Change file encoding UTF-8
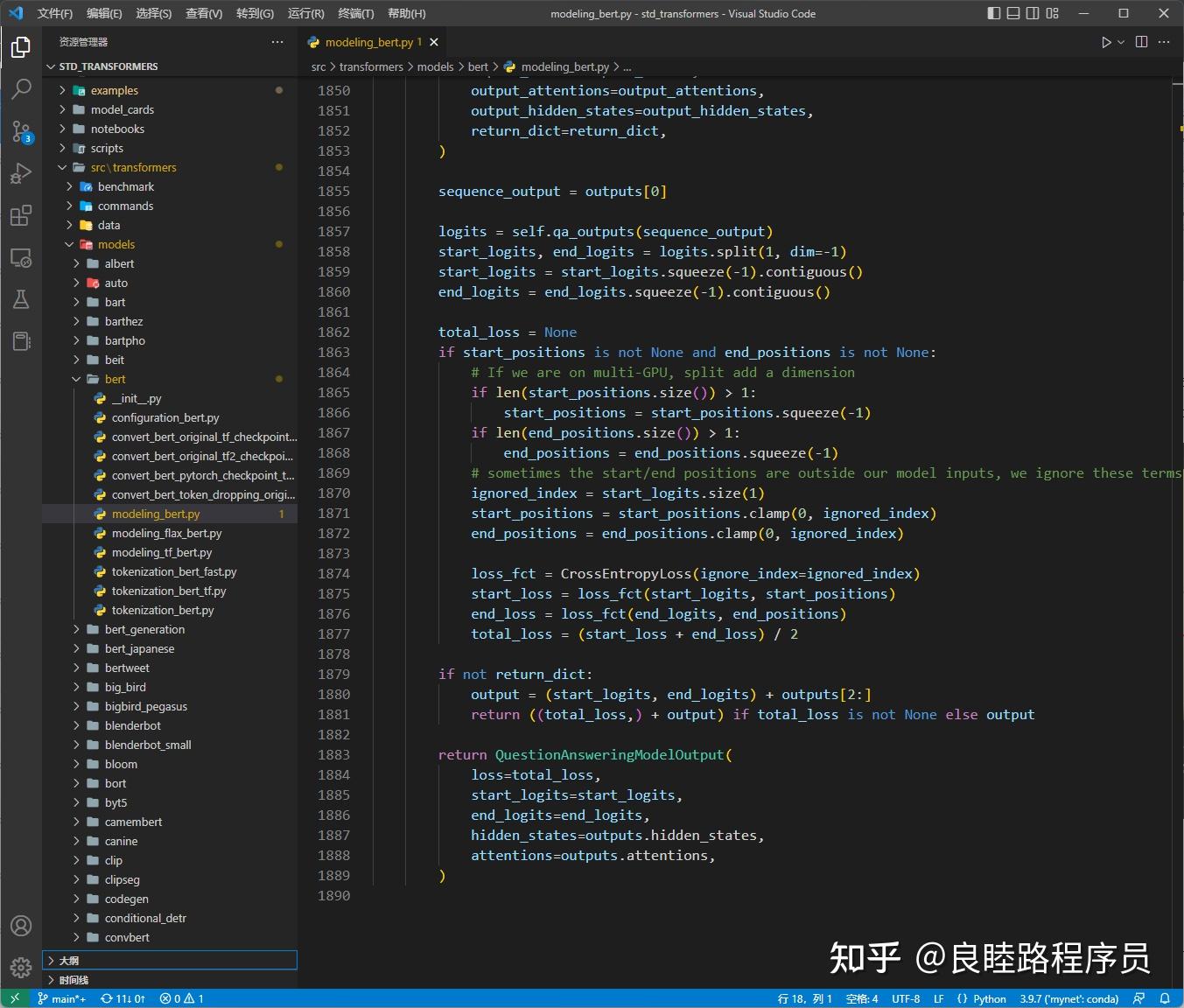The image size is (1184, 1008). click(x=906, y=998)
